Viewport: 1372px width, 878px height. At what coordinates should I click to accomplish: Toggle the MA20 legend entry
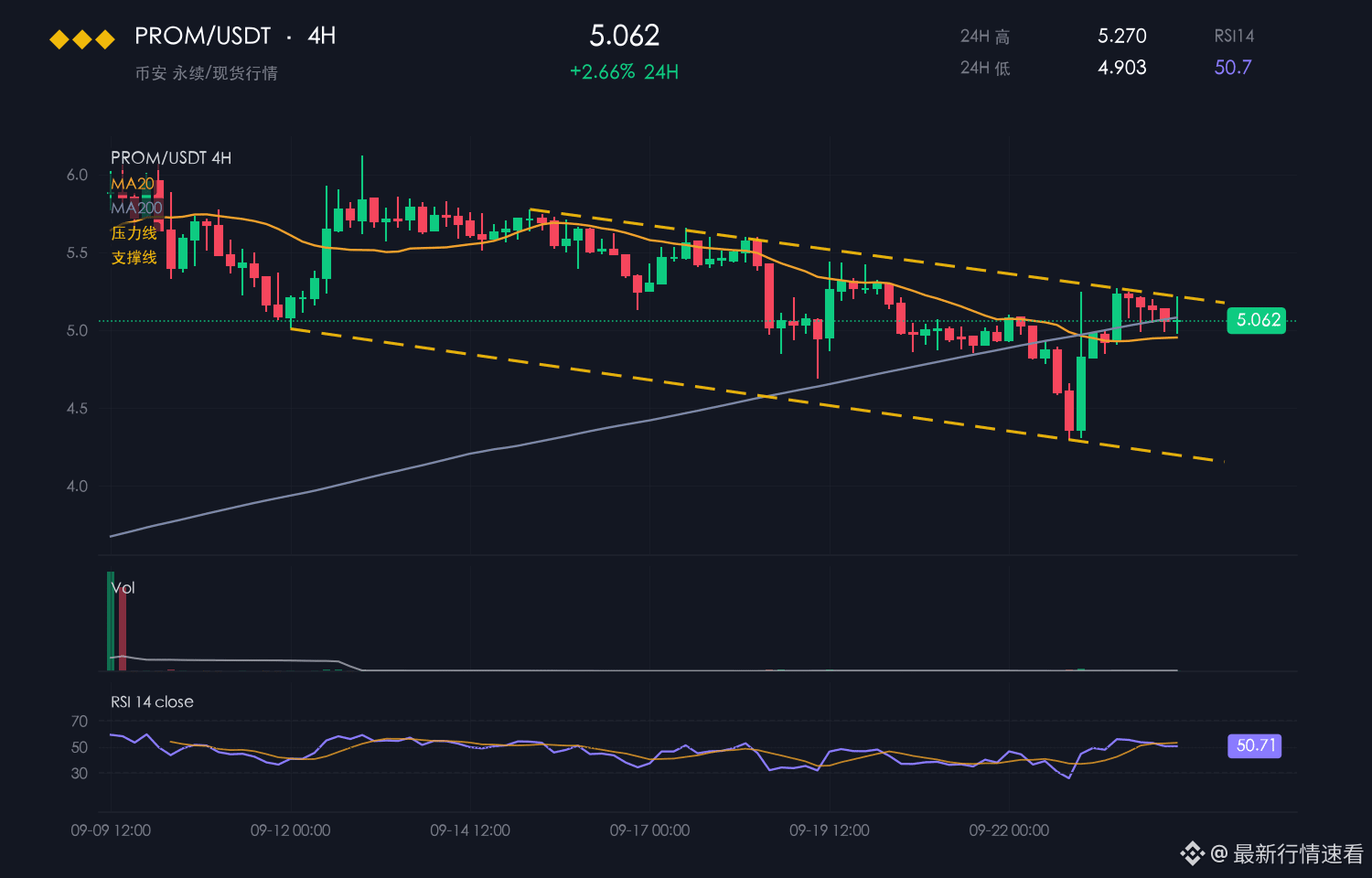(x=133, y=184)
